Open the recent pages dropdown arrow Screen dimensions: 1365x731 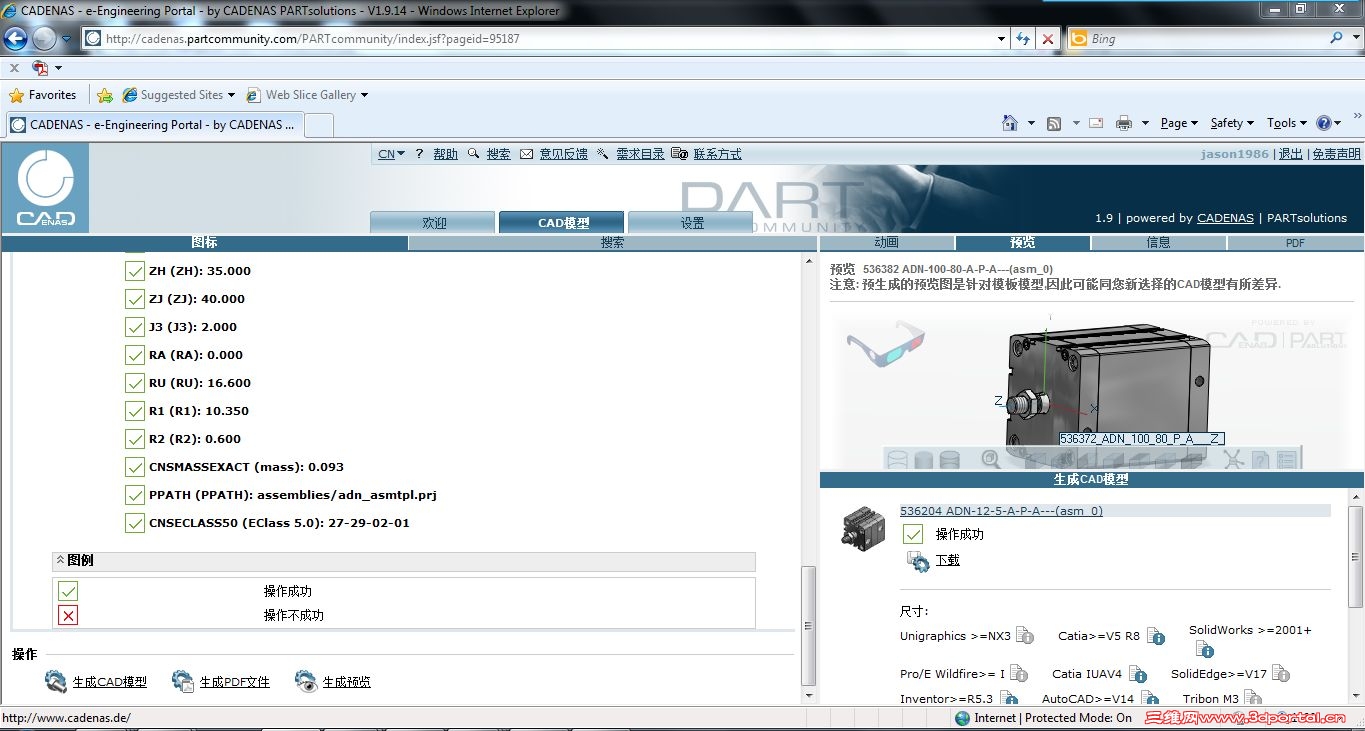[67, 39]
